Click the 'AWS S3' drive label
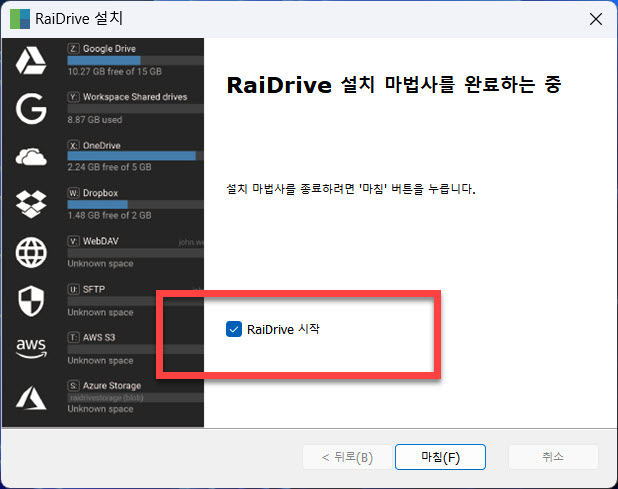The height and width of the screenshot is (489, 618). [99, 338]
